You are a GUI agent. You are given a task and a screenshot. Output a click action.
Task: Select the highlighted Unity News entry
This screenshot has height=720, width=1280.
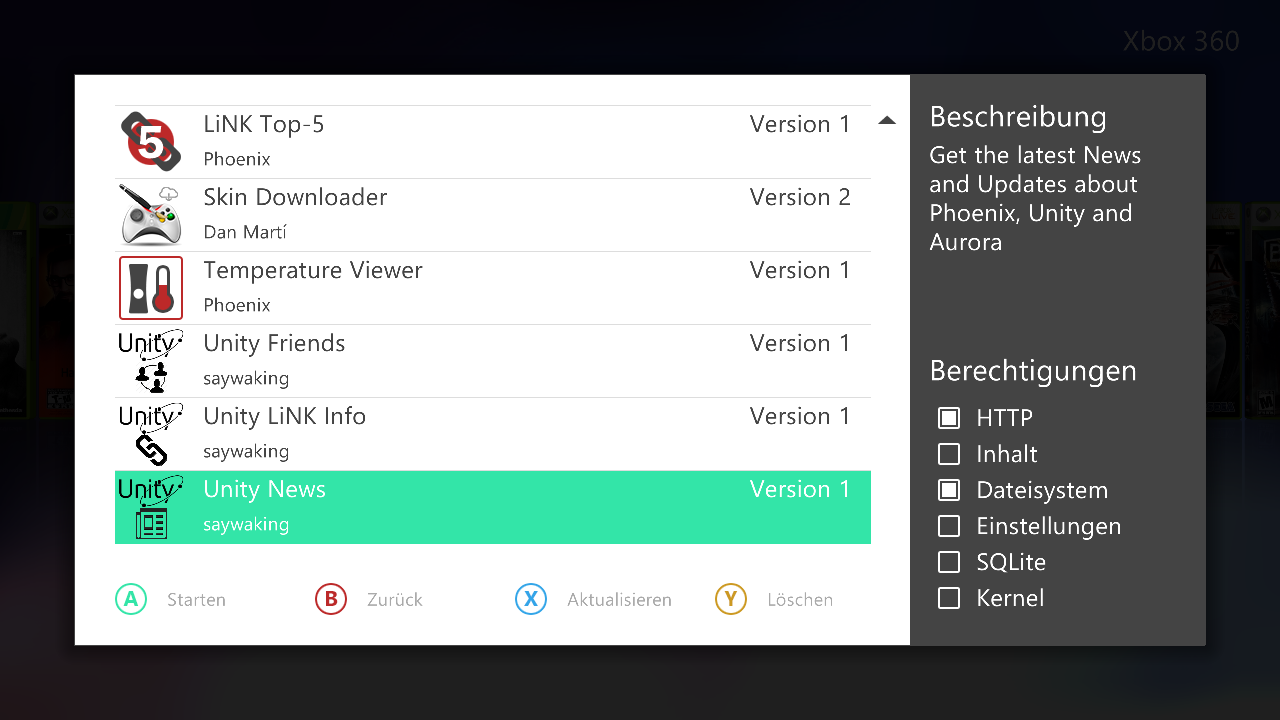(x=493, y=507)
